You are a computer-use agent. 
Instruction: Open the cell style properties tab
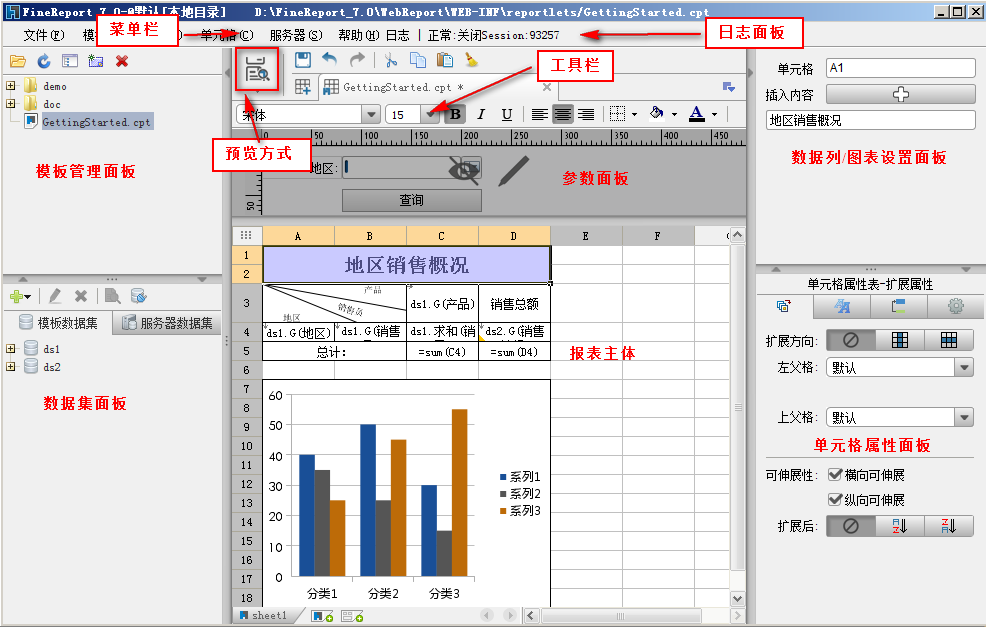841,306
